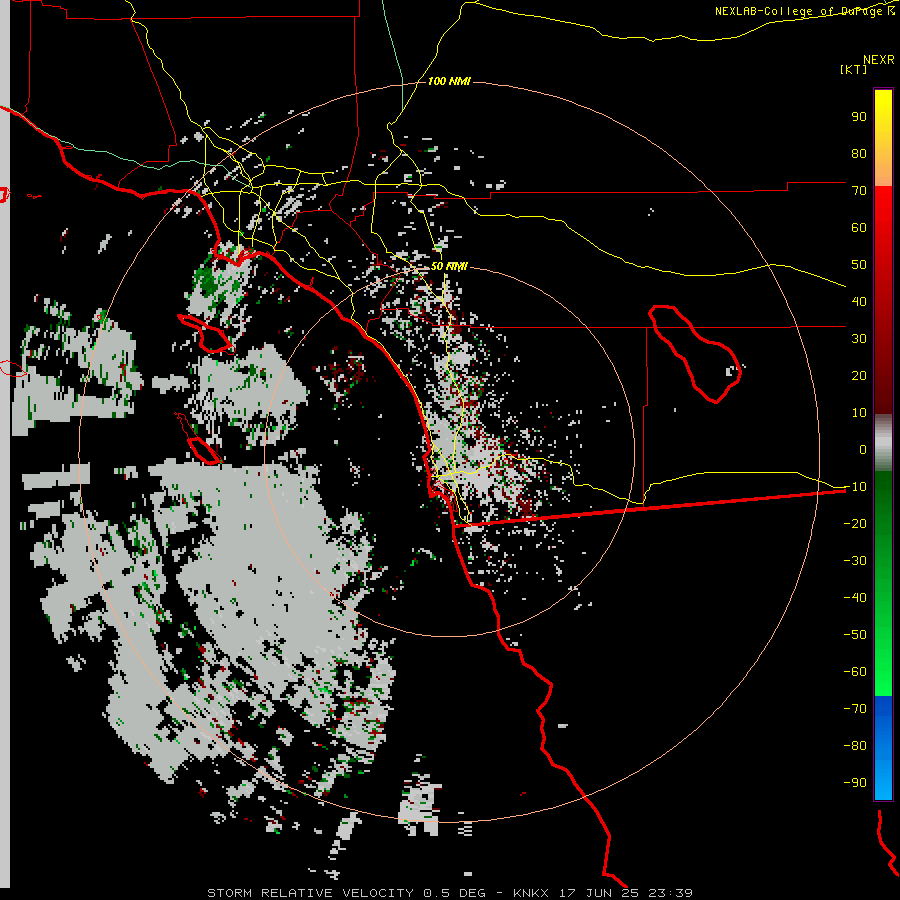Pick the yellow top segment of the color bar
Viewport: 900px width, 900px height.
[x=883, y=137]
